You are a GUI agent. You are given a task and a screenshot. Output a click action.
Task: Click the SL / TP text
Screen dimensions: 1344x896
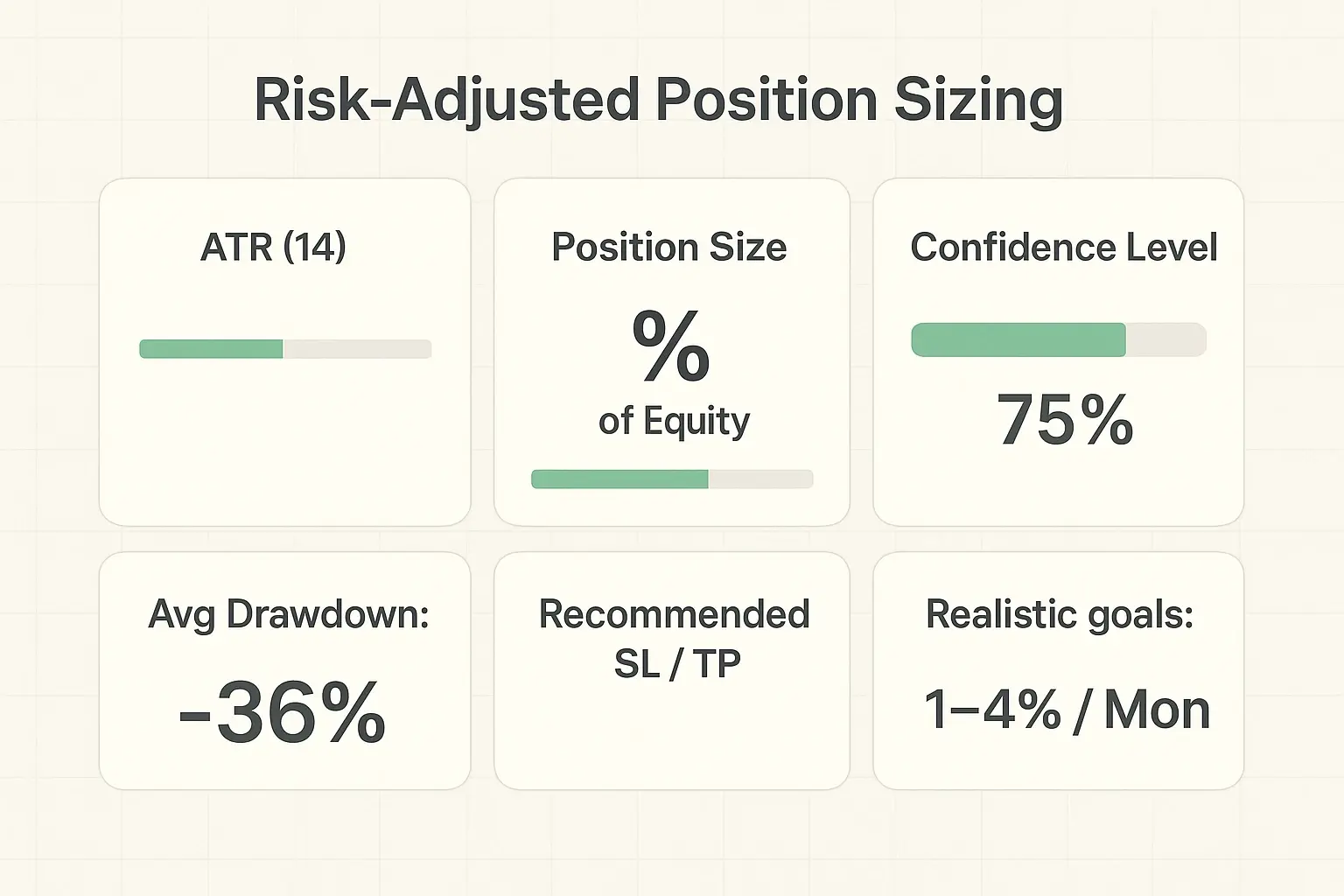(x=677, y=663)
